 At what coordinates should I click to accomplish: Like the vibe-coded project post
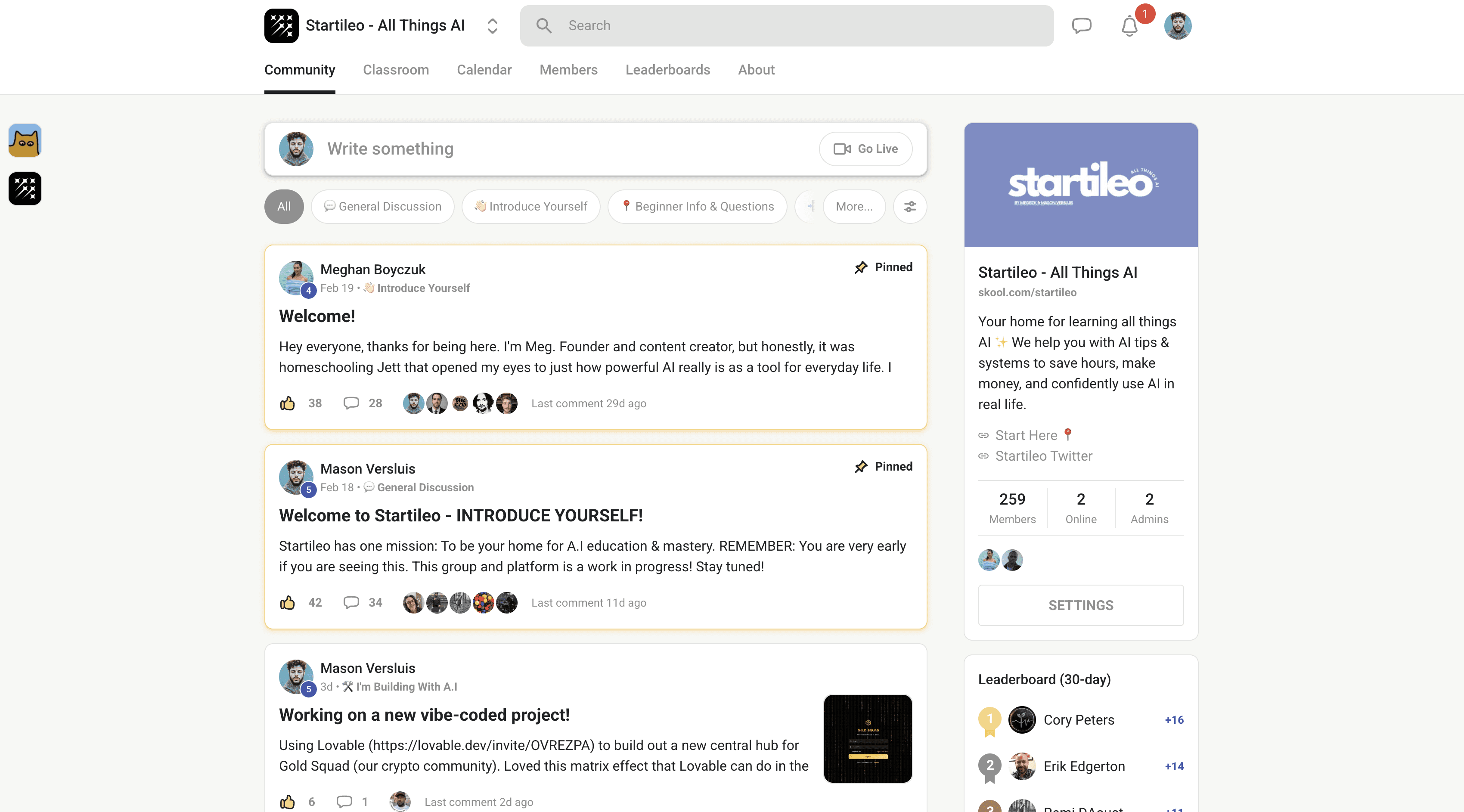click(288, 802)
